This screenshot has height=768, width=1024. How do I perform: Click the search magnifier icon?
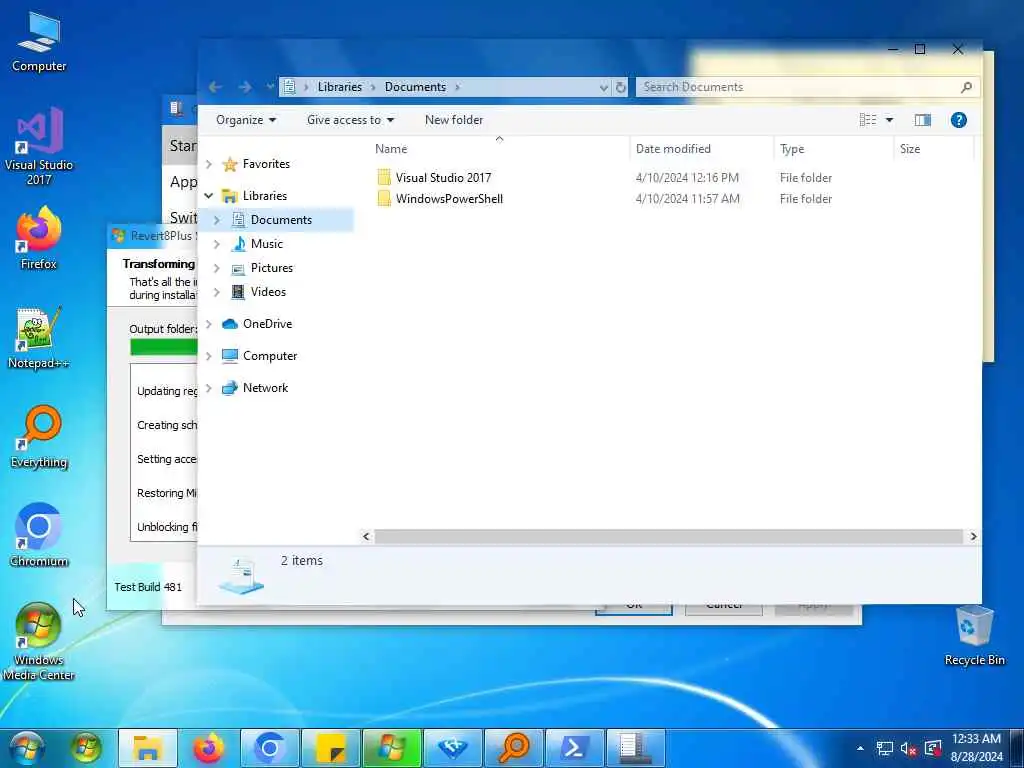click(967, 87)
